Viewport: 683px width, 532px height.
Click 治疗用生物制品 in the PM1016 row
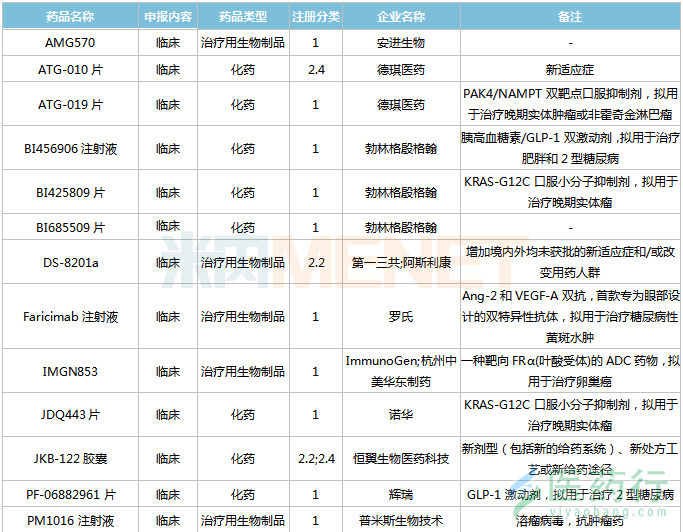tap(243, 520)
